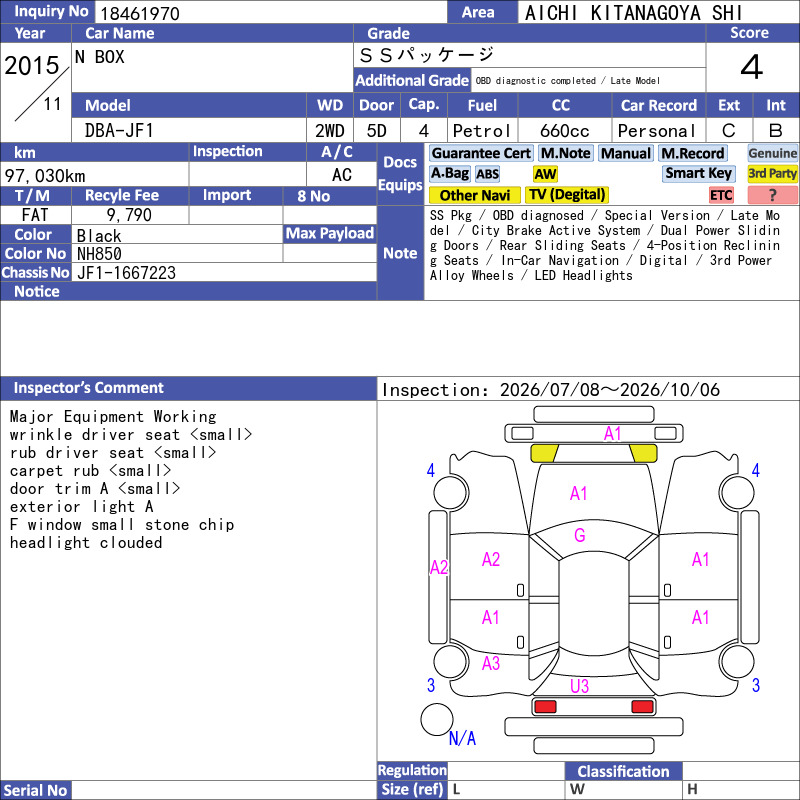Screen dimensions: 800x800
Task: Click the 'Major Equipment Working' comment
Action: (113, 416)
